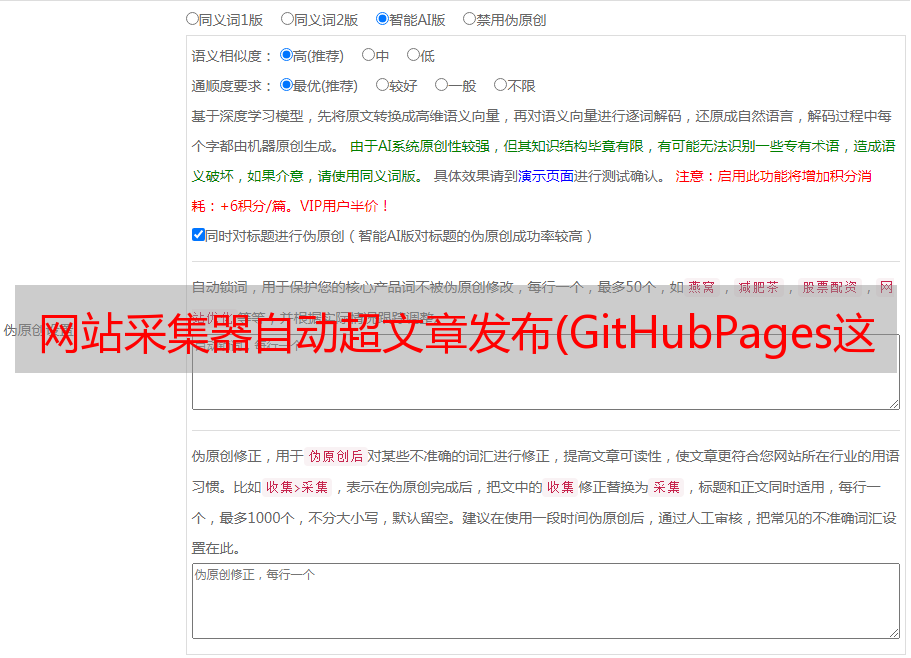Set 语义相似度 to 高(推荐)
Screen dimensions: 911x658
point(286,55)
